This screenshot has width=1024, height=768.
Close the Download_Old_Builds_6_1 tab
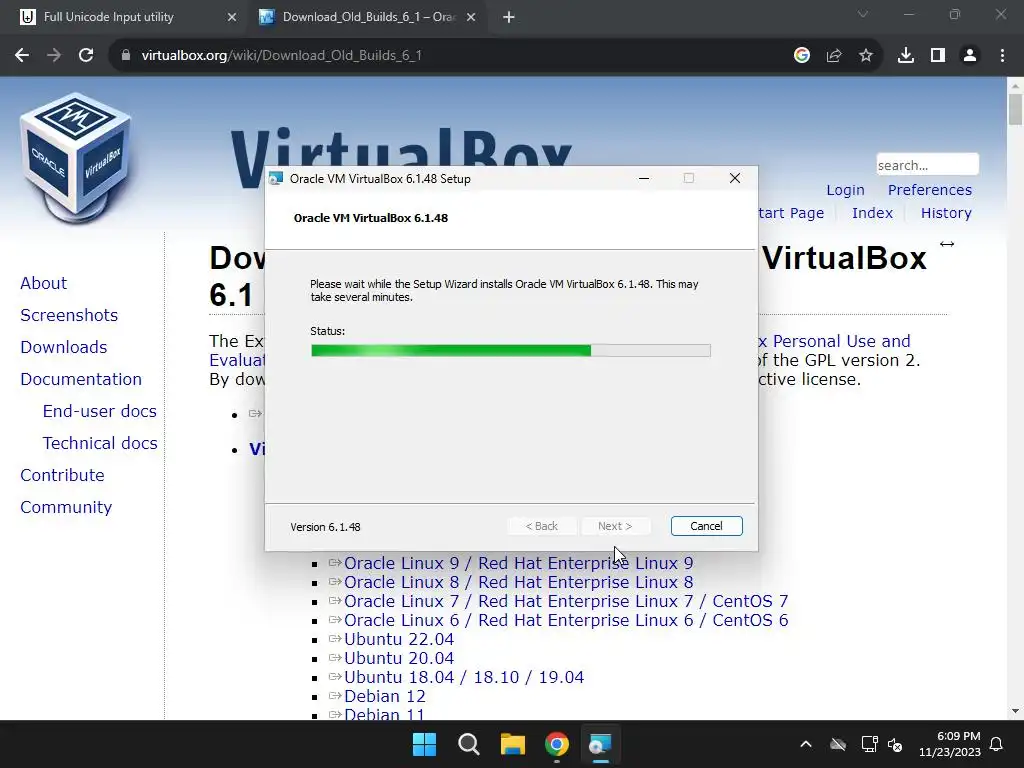tap(471, 17)
